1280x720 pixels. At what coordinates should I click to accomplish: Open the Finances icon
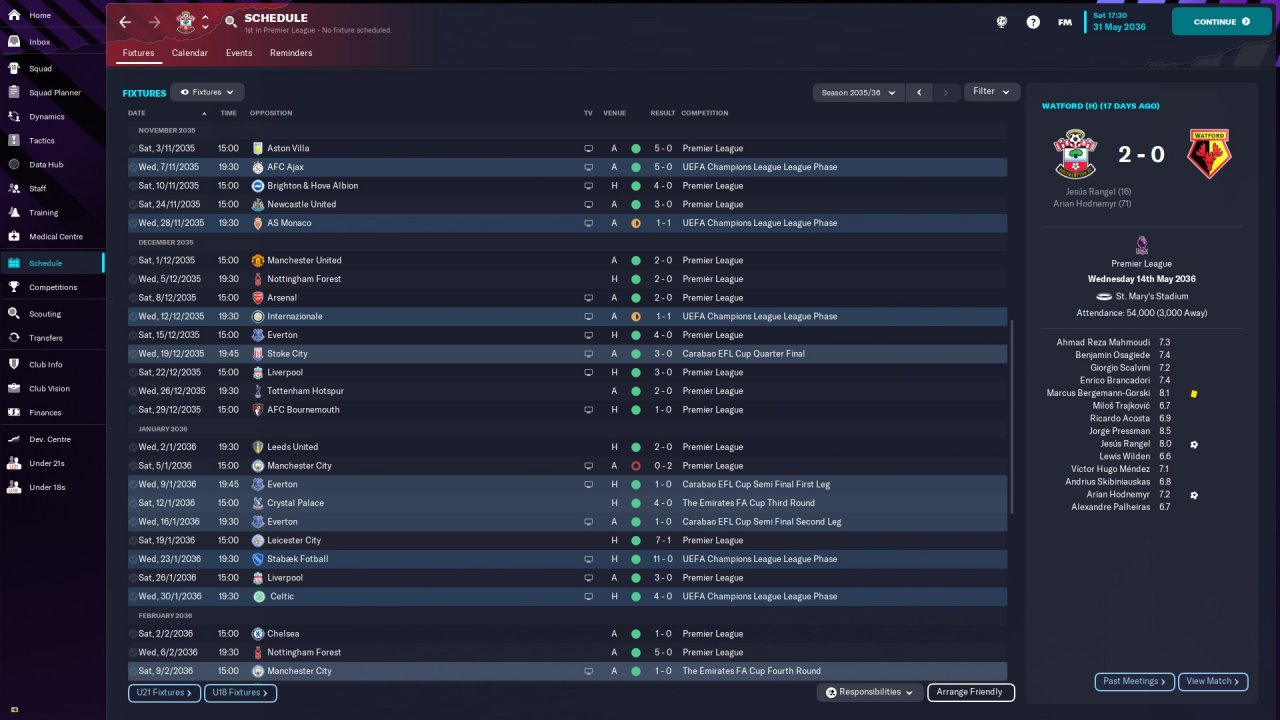click(14, 413)
